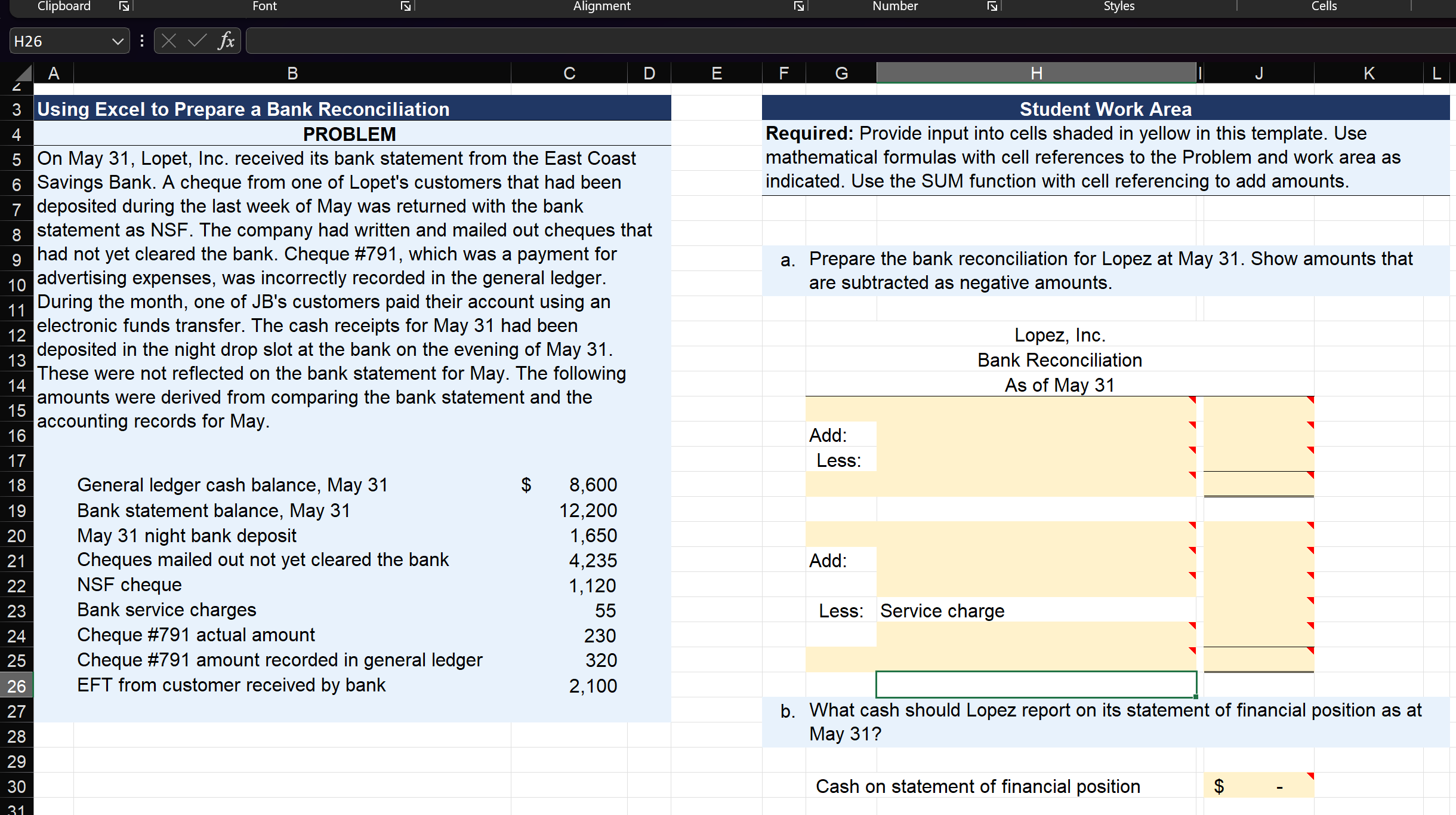Open the Name Box dropdown
This screenshot has height=815, width=1456.
[118, 41]
